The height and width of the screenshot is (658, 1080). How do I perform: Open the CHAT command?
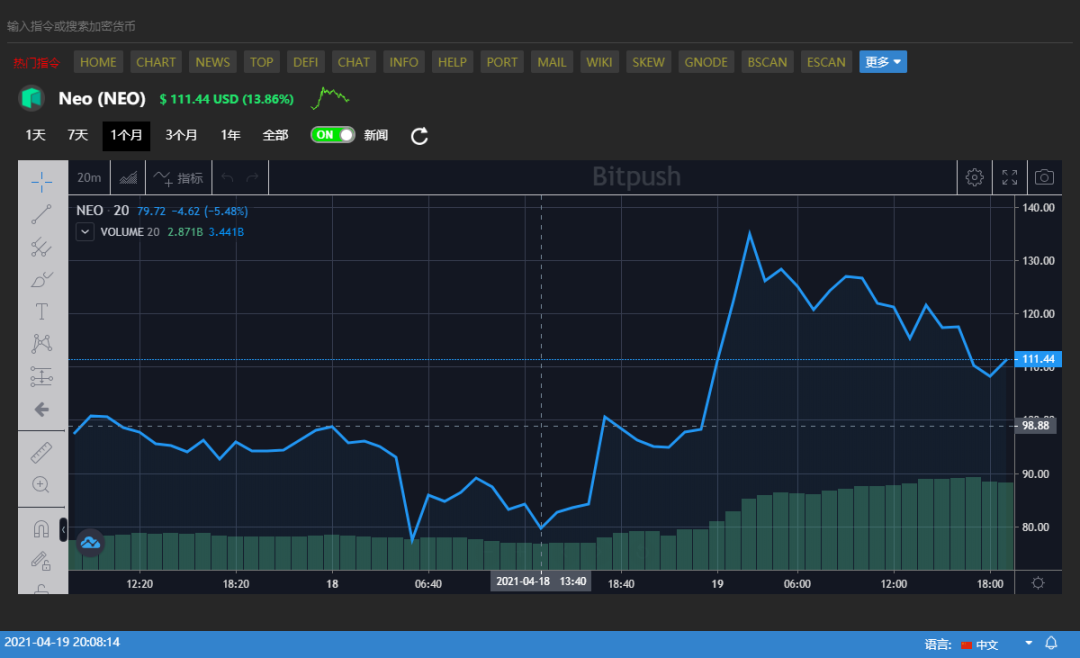coord(353,62)
